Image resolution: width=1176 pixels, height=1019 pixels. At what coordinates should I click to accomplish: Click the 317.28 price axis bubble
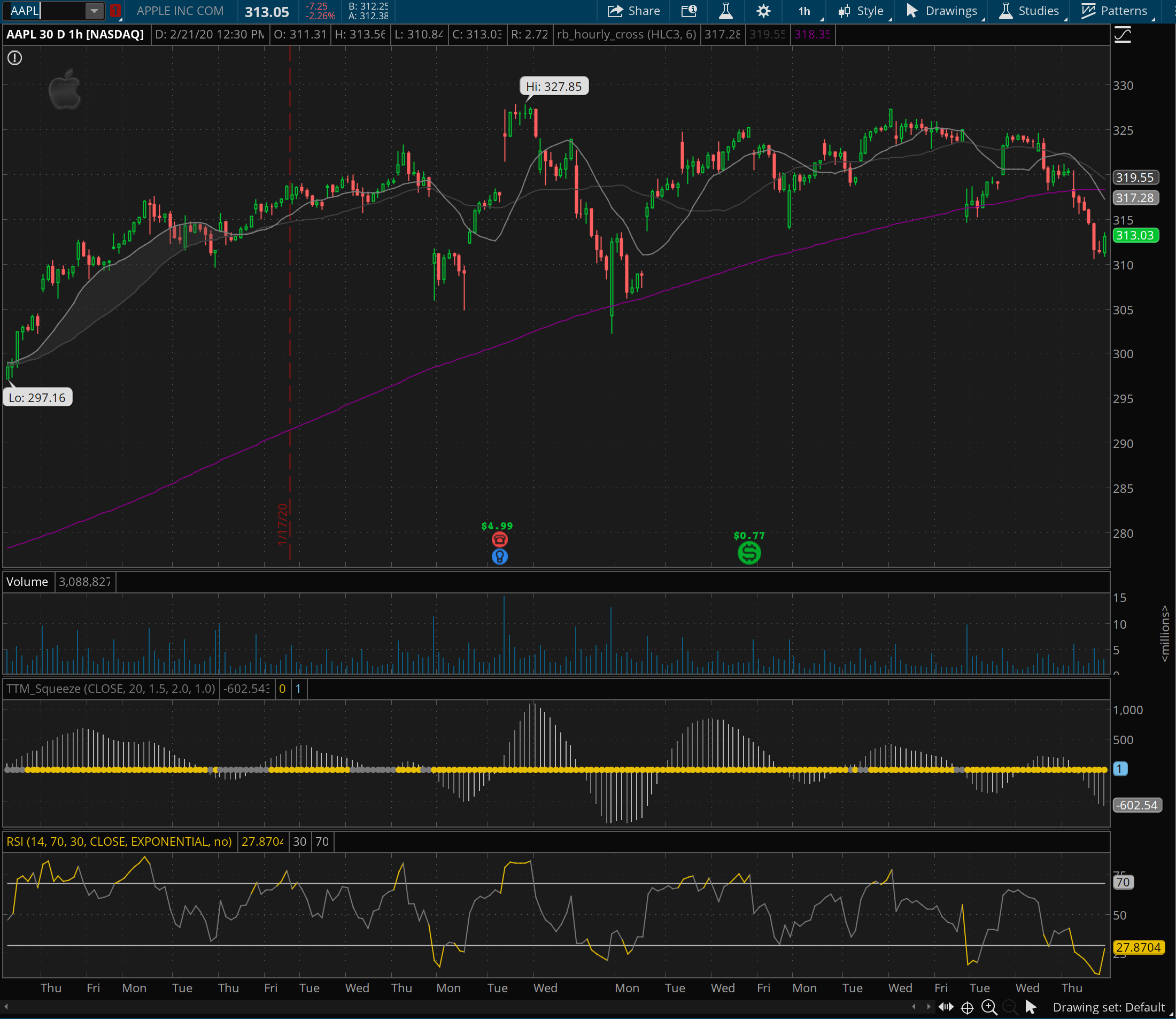click(x=1135, y=198)
